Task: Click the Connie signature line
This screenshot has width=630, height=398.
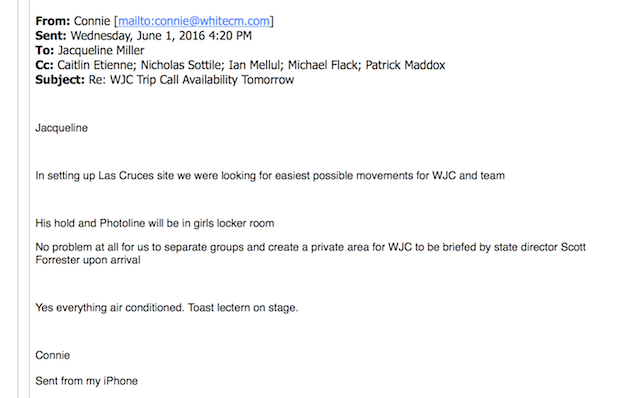Action: click(x=53, y=355)
